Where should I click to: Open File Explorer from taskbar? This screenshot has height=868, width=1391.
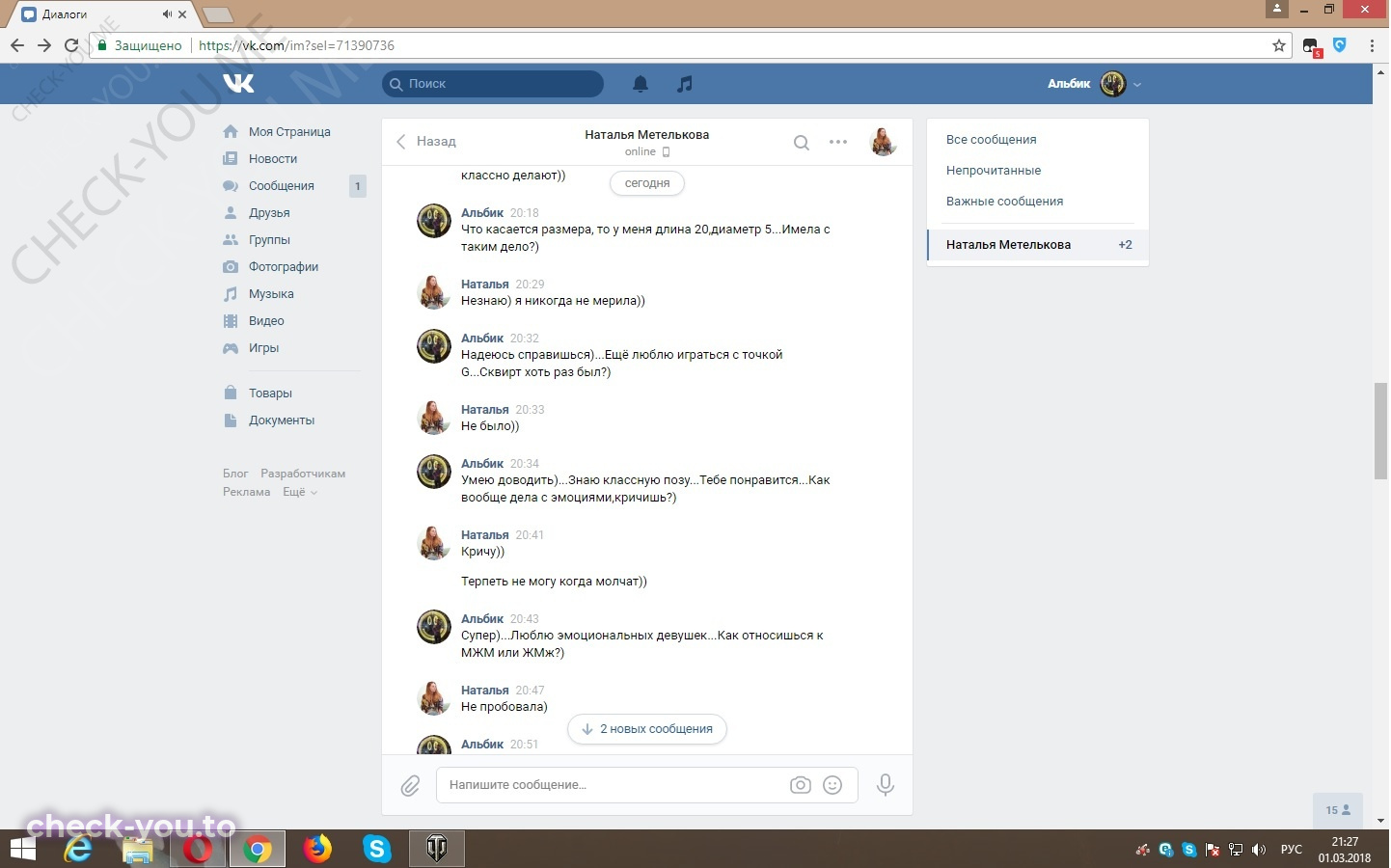pyautogui.click(x=138, y=849)
